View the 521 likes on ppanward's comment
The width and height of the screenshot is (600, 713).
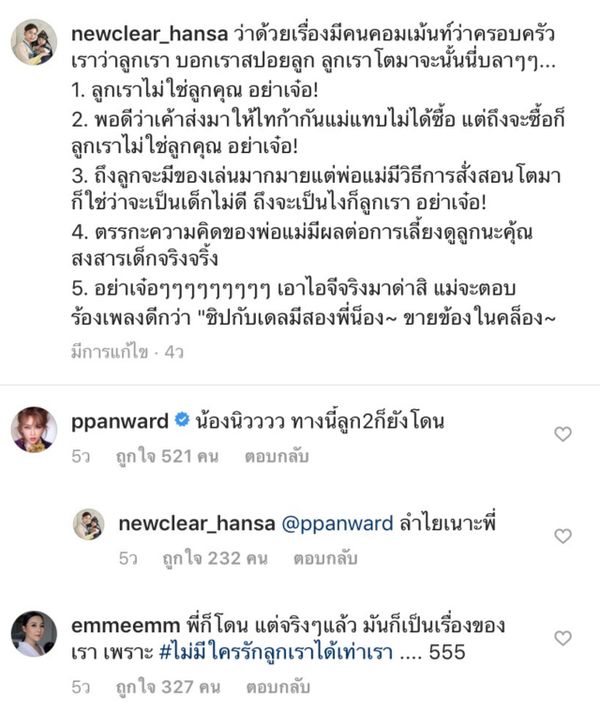pos(167,456)
